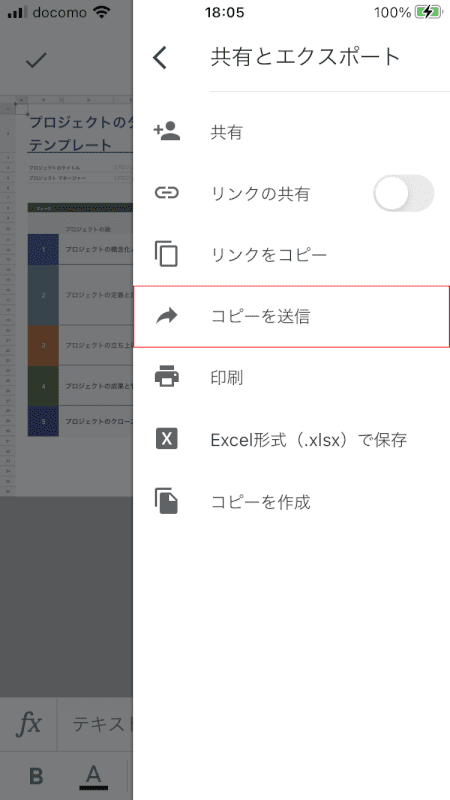Screen dimensions: 450x800
Task: Tap the プロジェクトのタイトル label cell
Action: (55, 167)
